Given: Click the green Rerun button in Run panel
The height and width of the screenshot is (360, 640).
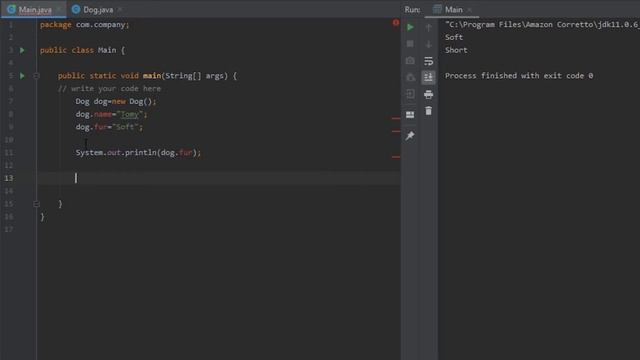Looking at the screenshot, I should pos(410,27).
